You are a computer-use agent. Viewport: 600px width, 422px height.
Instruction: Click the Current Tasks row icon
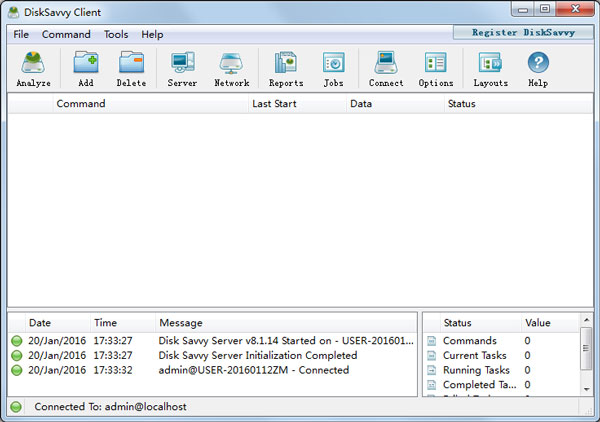click(x=431, y=355)
